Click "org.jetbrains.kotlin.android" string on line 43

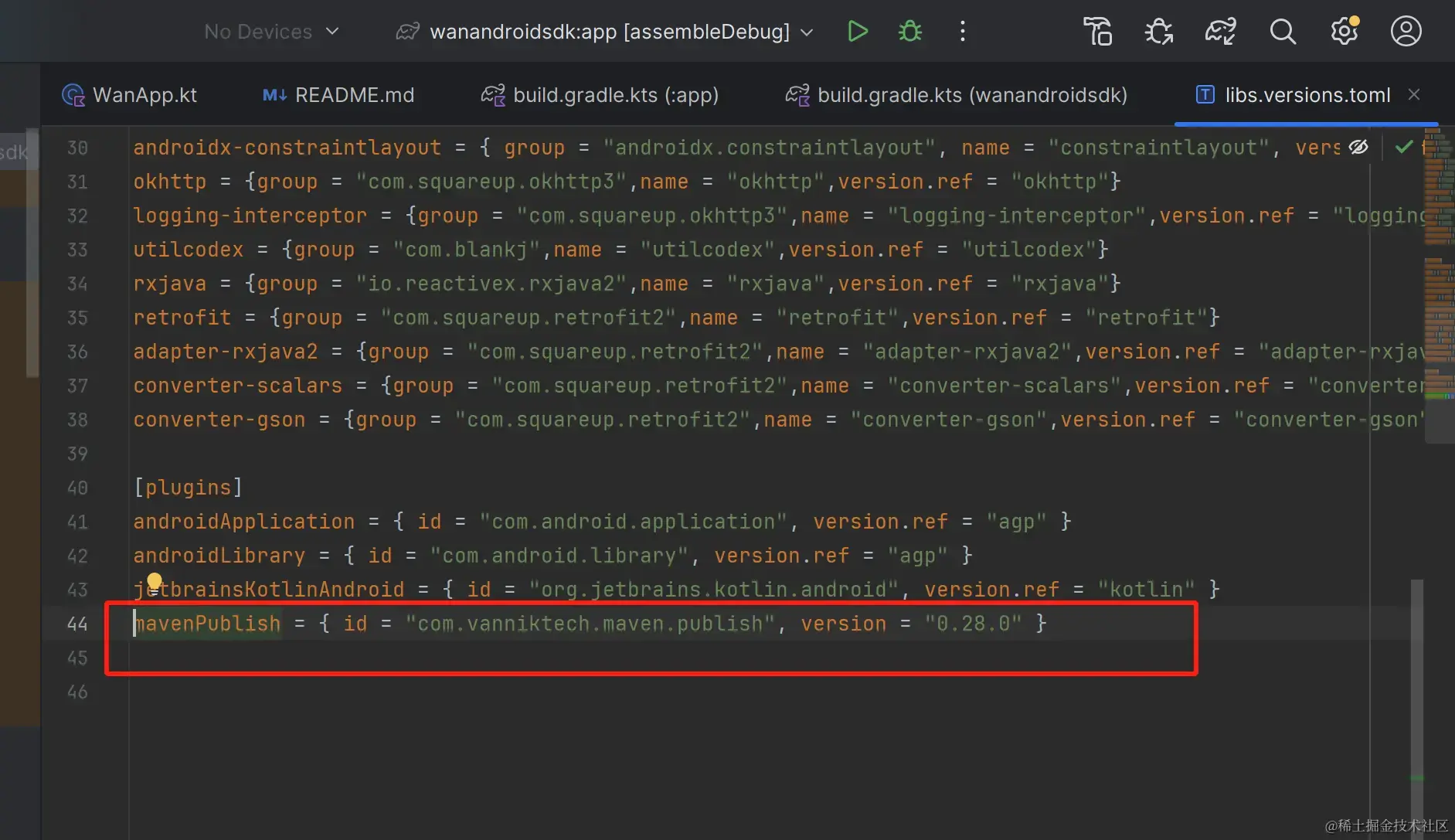[714, 590]
